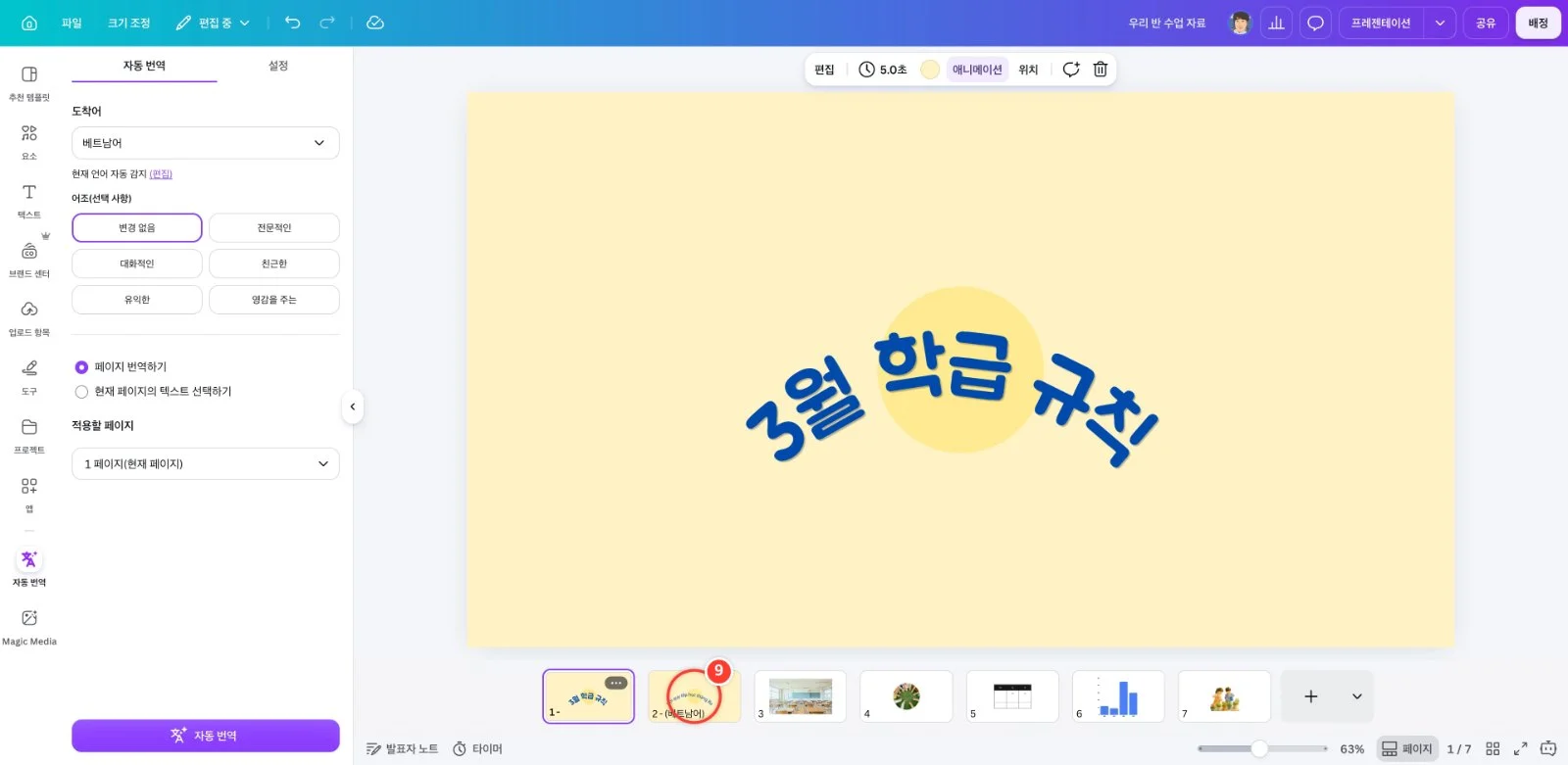Open the 앱 apps panel
The height and width of the screenshot is (765, 1568).
29,495
